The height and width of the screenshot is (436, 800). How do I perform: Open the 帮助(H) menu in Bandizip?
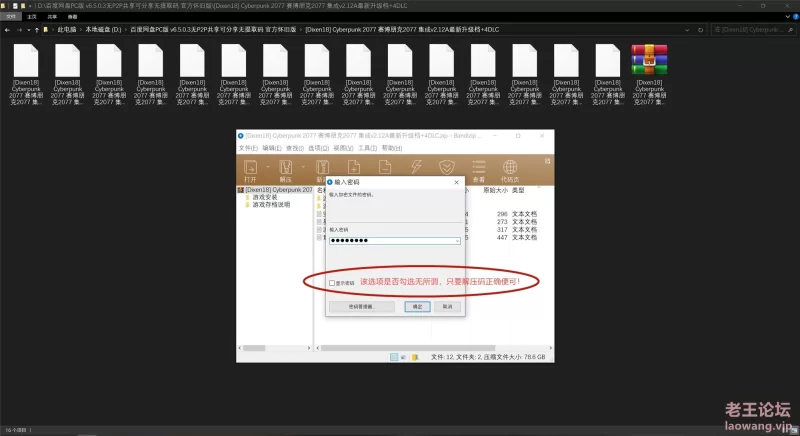[x=392, y=148]
